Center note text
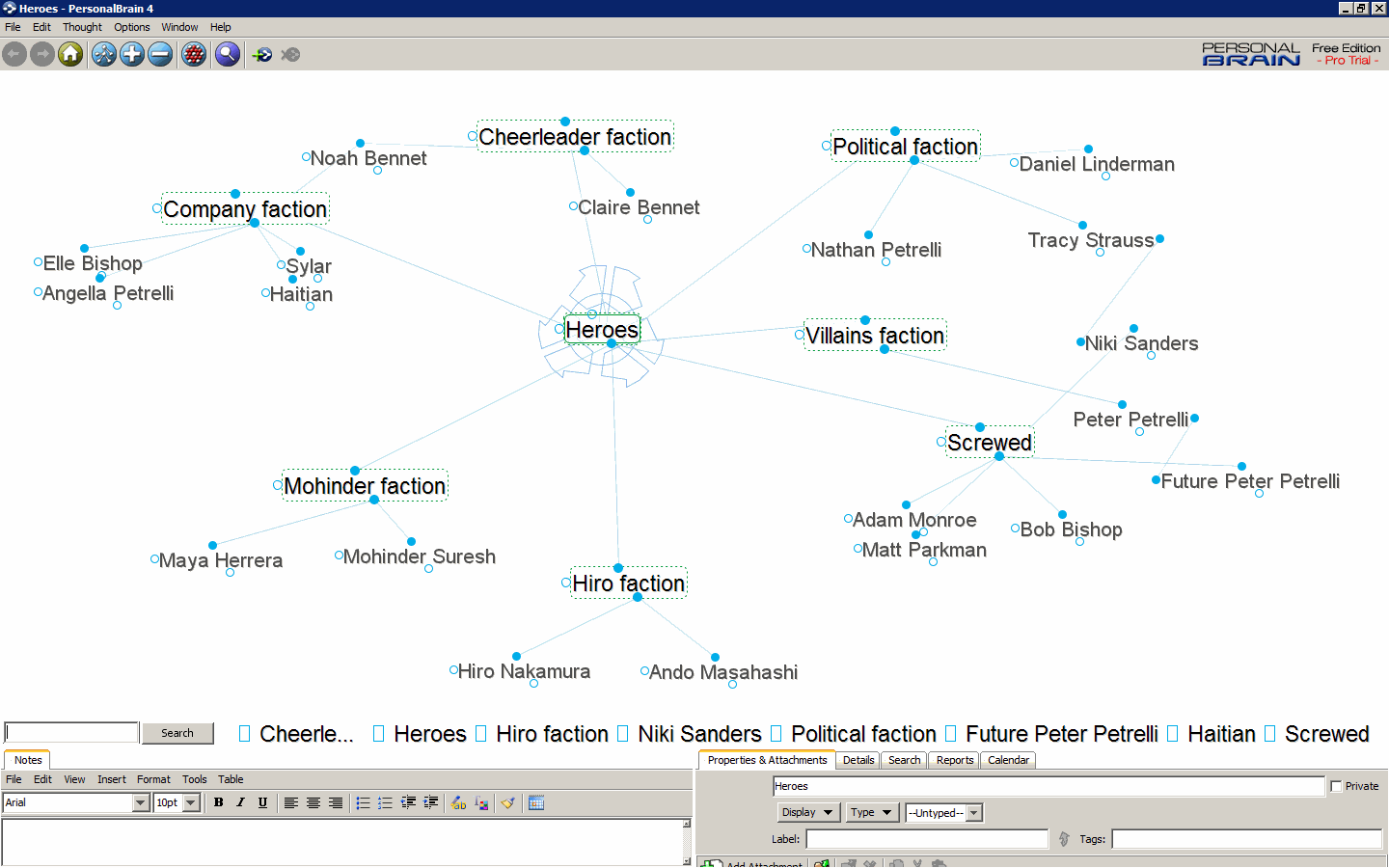 point(313,802)
